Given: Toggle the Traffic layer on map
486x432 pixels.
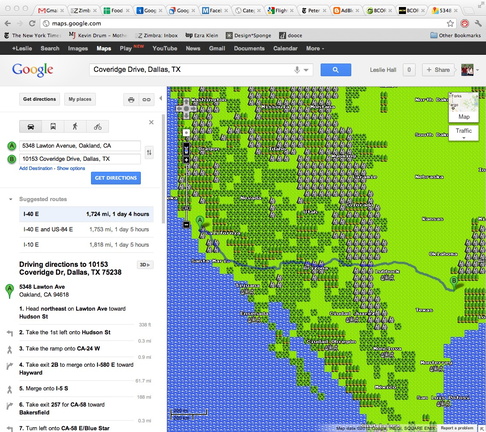Looking at the screenshot, I should click(x=464, y=133).
